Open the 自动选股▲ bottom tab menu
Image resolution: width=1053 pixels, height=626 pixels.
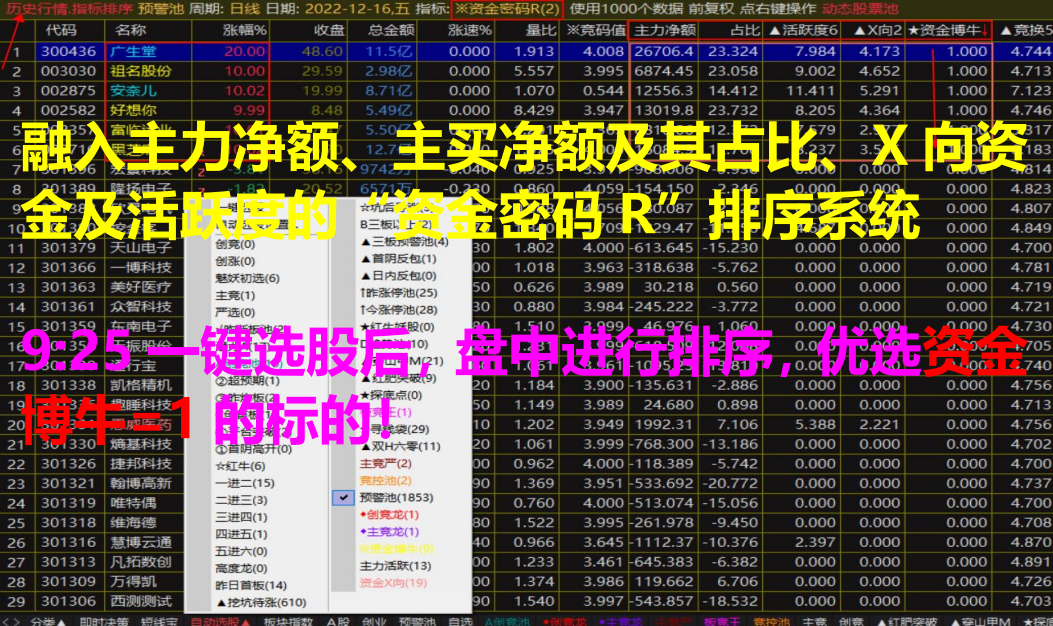[217, 620]
